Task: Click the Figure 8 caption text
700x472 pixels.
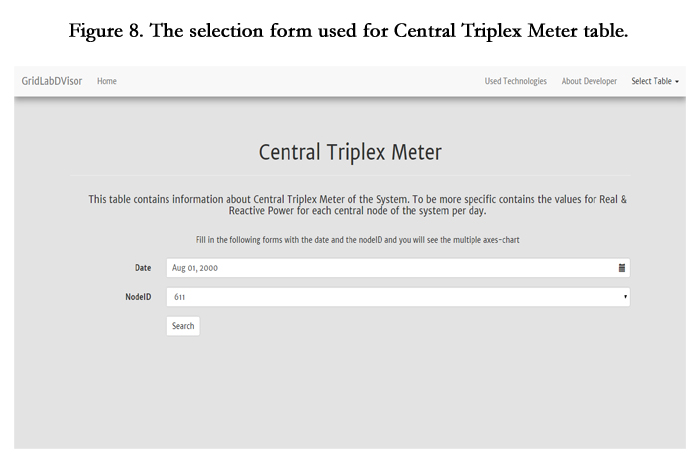Action: 348,31
